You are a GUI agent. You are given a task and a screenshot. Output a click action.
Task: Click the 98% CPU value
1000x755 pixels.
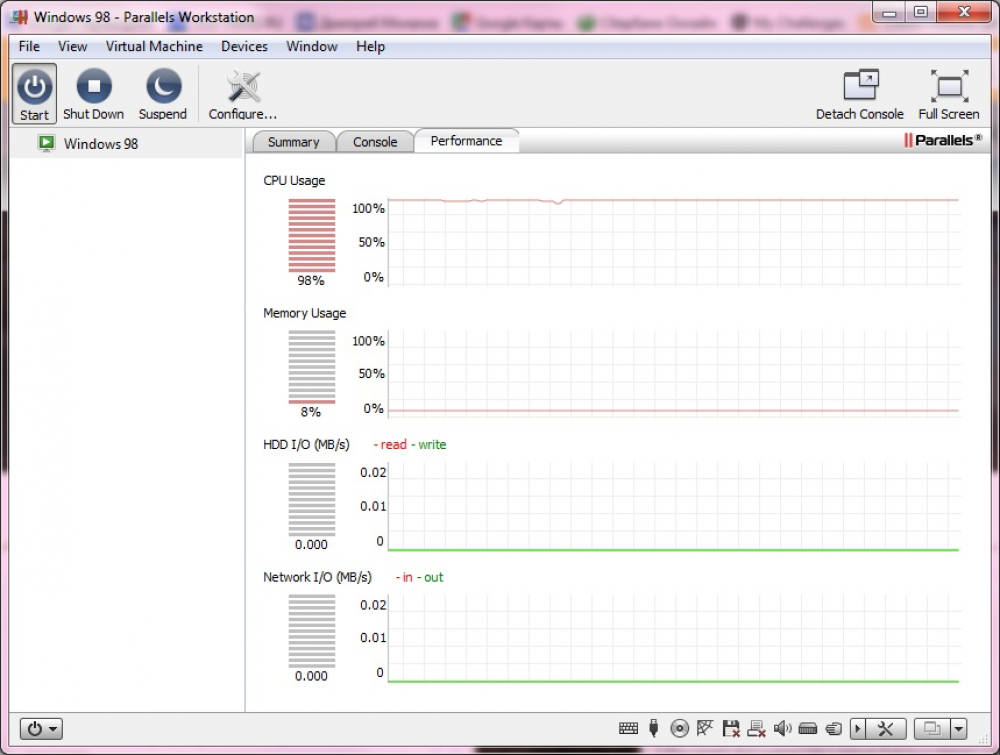pyautogui.click(x=311, y=281)
